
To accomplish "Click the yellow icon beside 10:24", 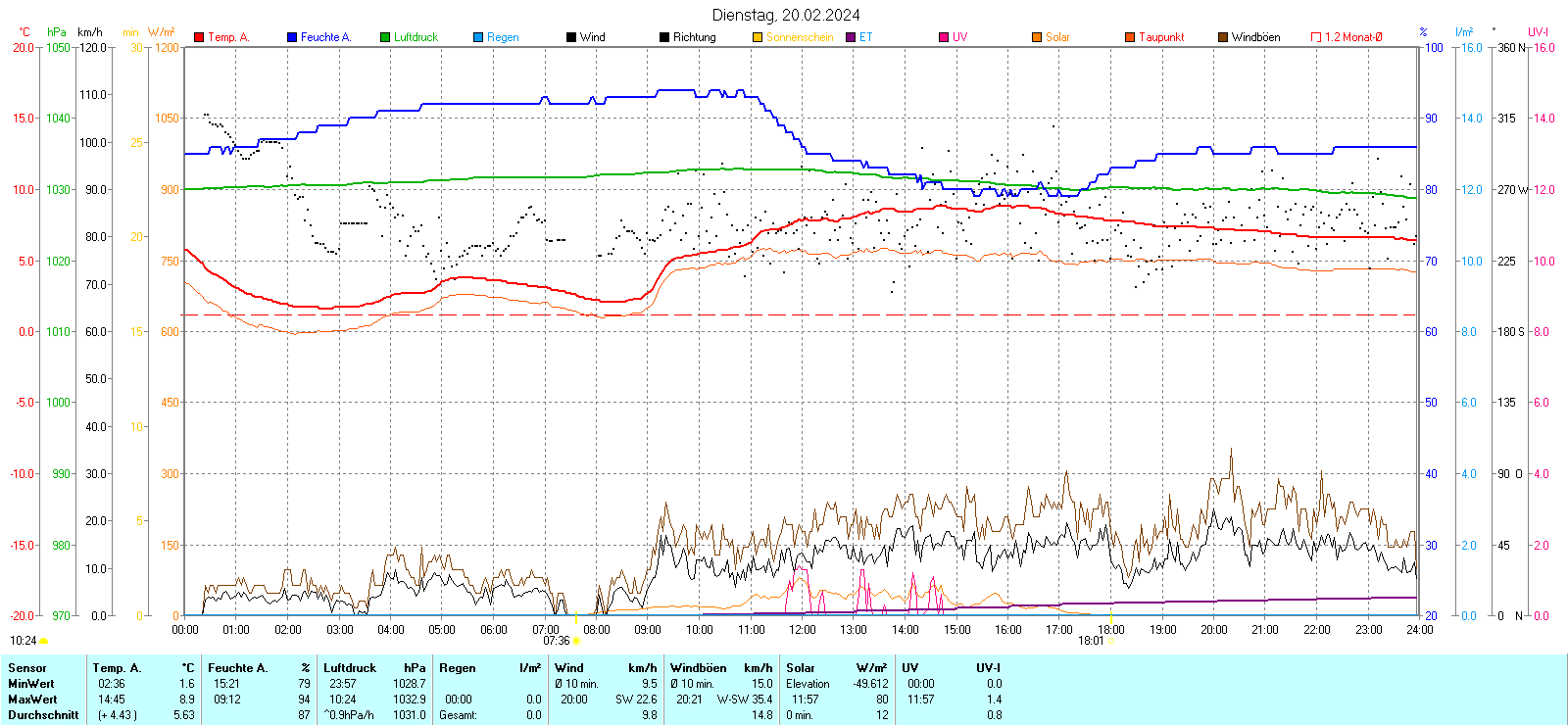I will [44, 641].
